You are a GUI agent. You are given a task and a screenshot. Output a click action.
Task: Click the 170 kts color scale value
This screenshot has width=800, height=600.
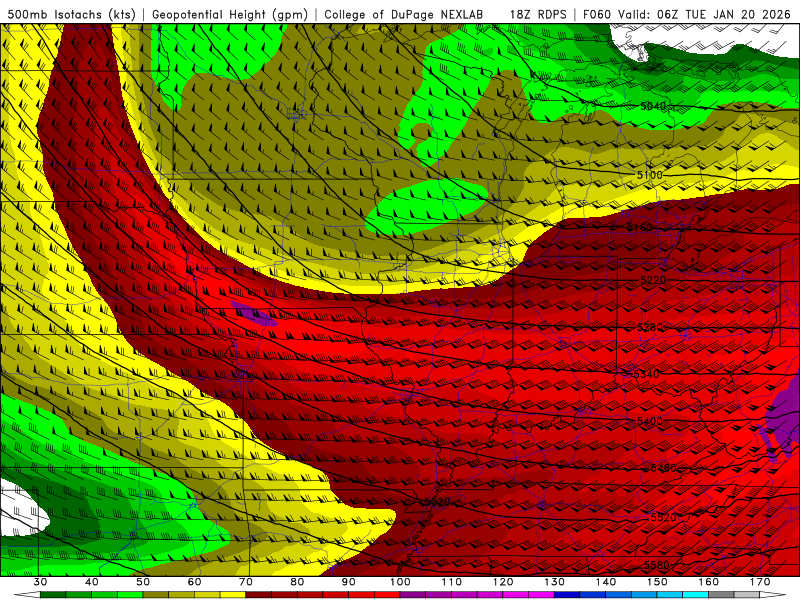[x=760, y=582]
